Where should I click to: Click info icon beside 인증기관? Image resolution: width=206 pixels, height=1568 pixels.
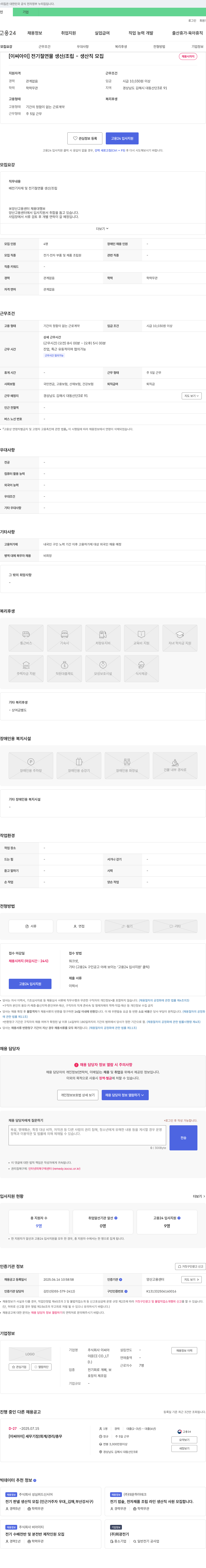coord(121,1279)
